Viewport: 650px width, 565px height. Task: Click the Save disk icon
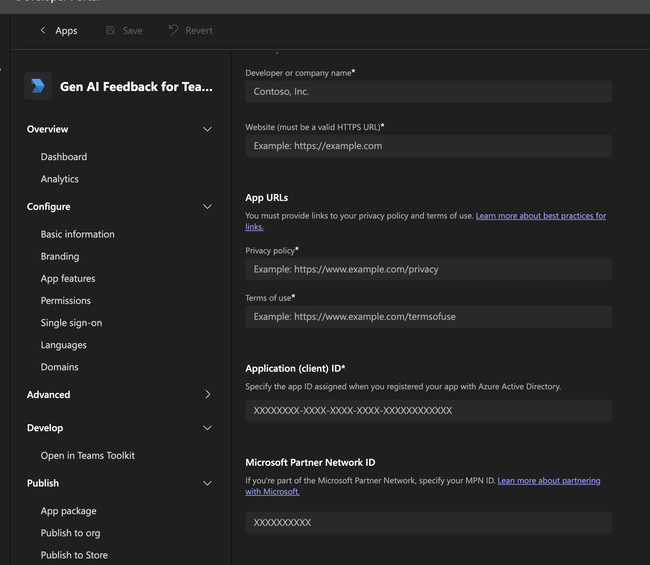[110, 31]
